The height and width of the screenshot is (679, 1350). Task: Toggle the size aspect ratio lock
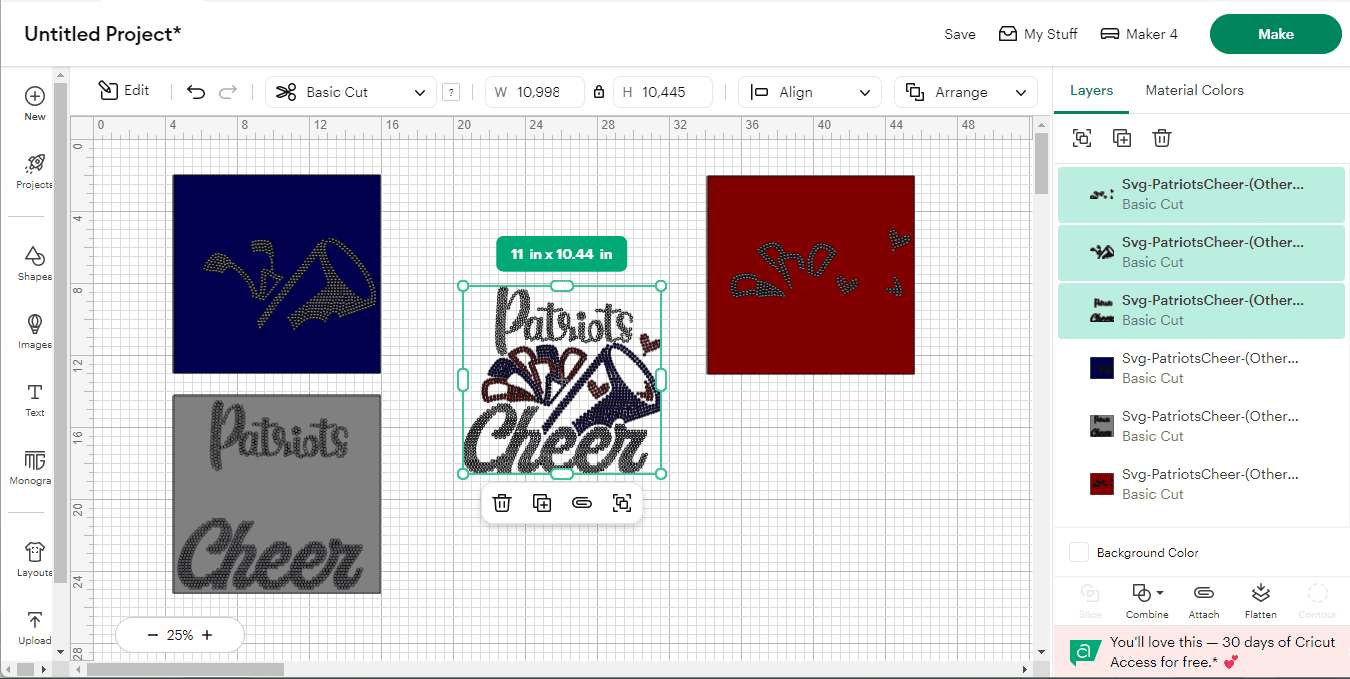pyautogui.click(x=599, y=92)
